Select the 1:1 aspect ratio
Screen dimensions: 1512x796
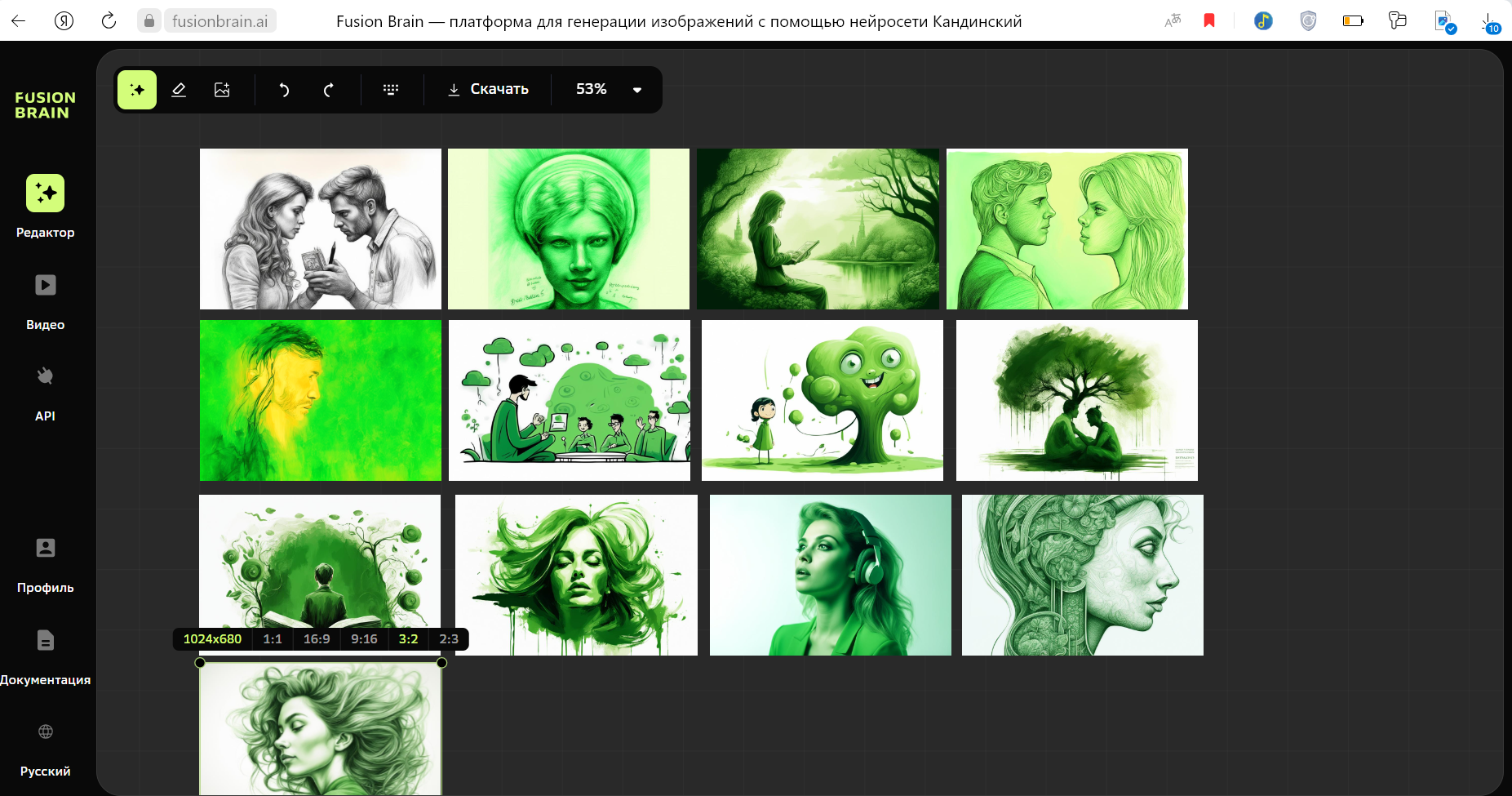(273, 639)
